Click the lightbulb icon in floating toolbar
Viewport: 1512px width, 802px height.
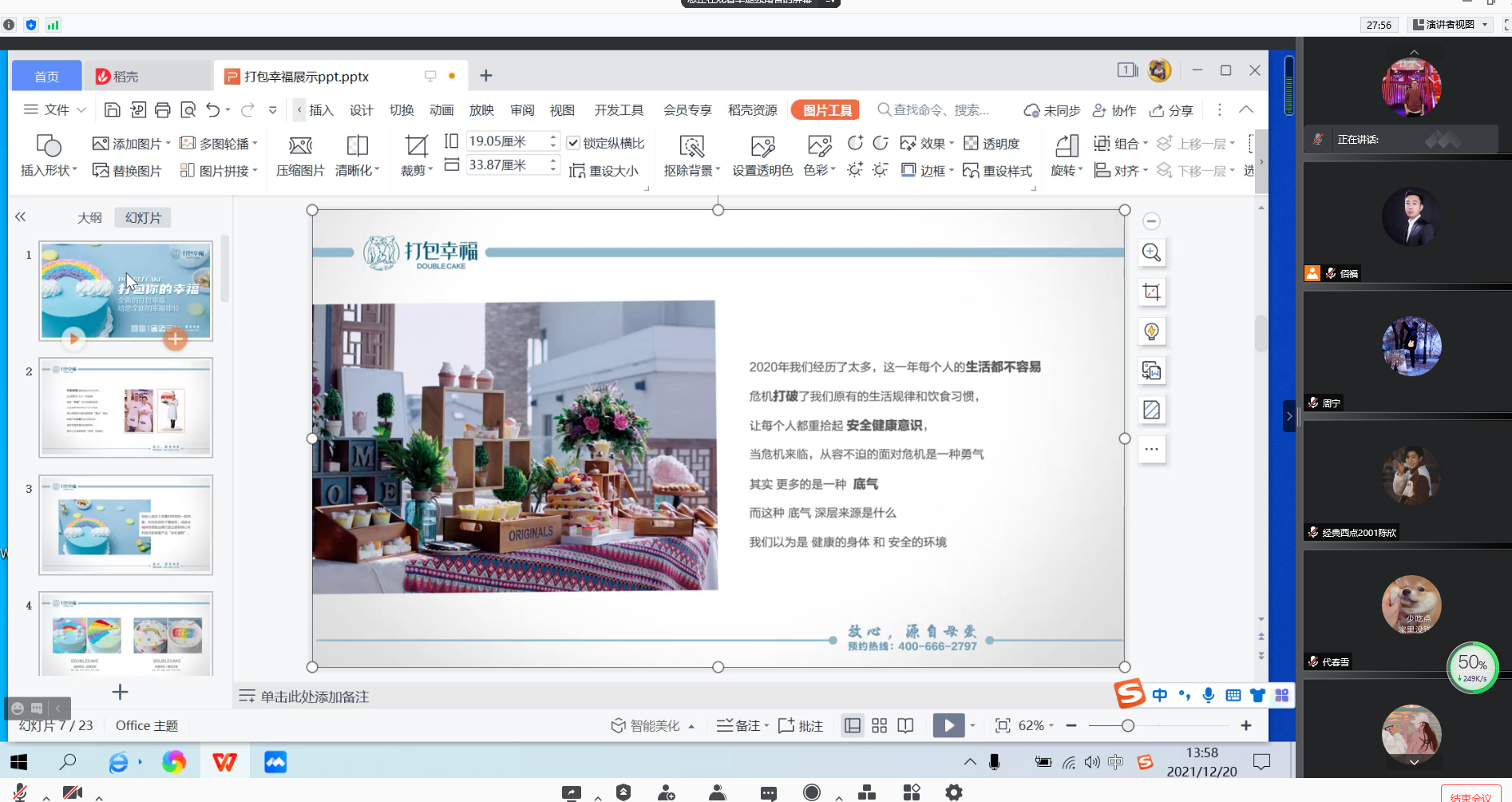click(1151, 332)
